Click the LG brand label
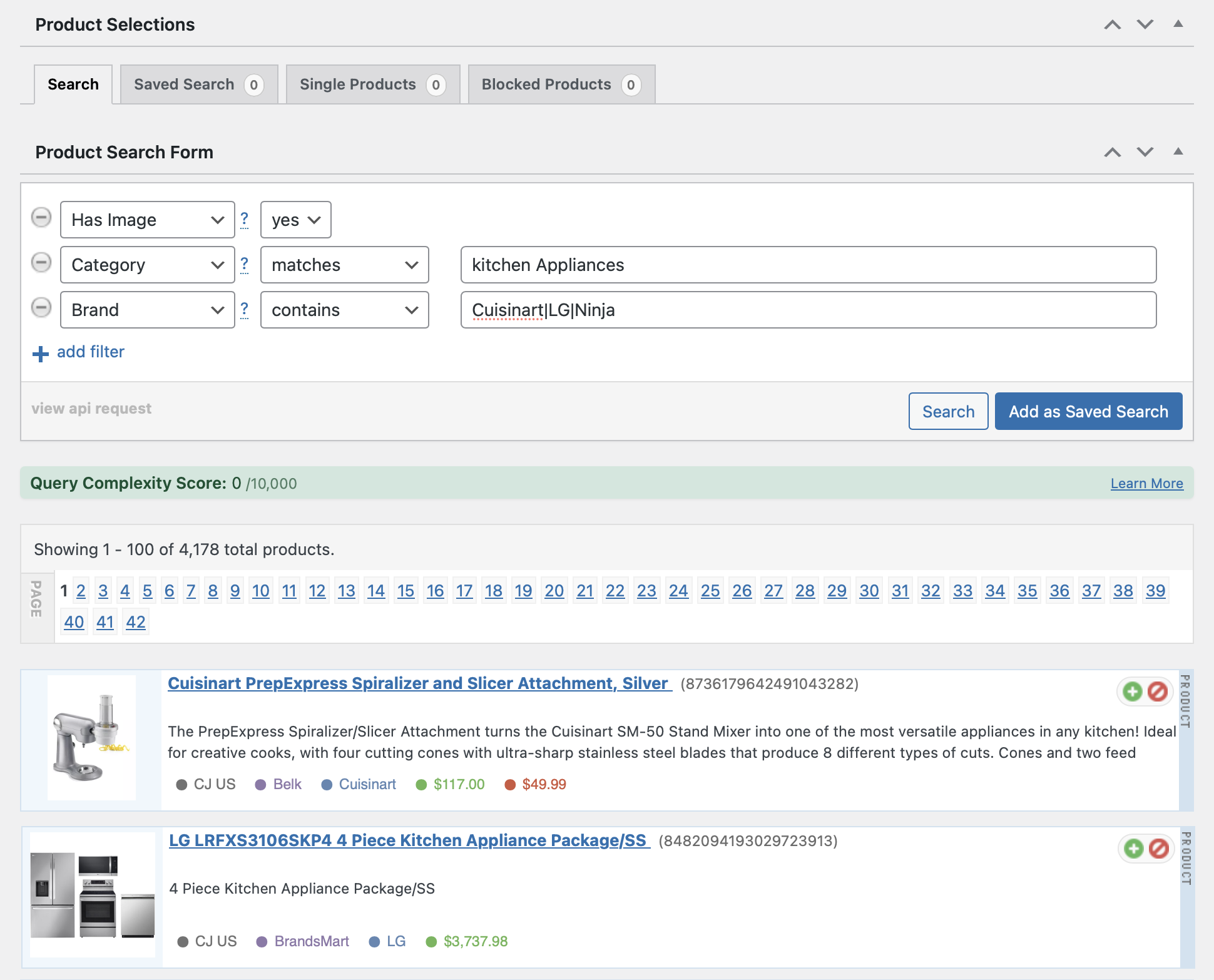 pyautogui.click(x=396, y=941)
